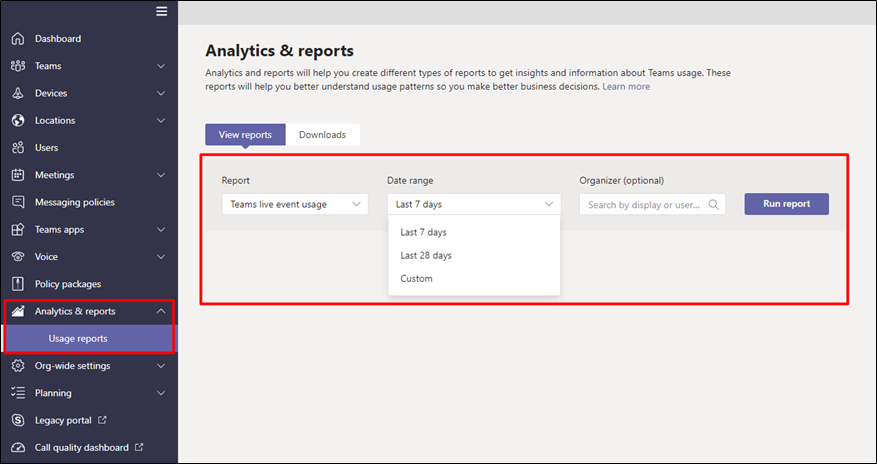
Task: Click the Analytics & reports page heading
Action: pyautogui.click(x=280, y=51)
